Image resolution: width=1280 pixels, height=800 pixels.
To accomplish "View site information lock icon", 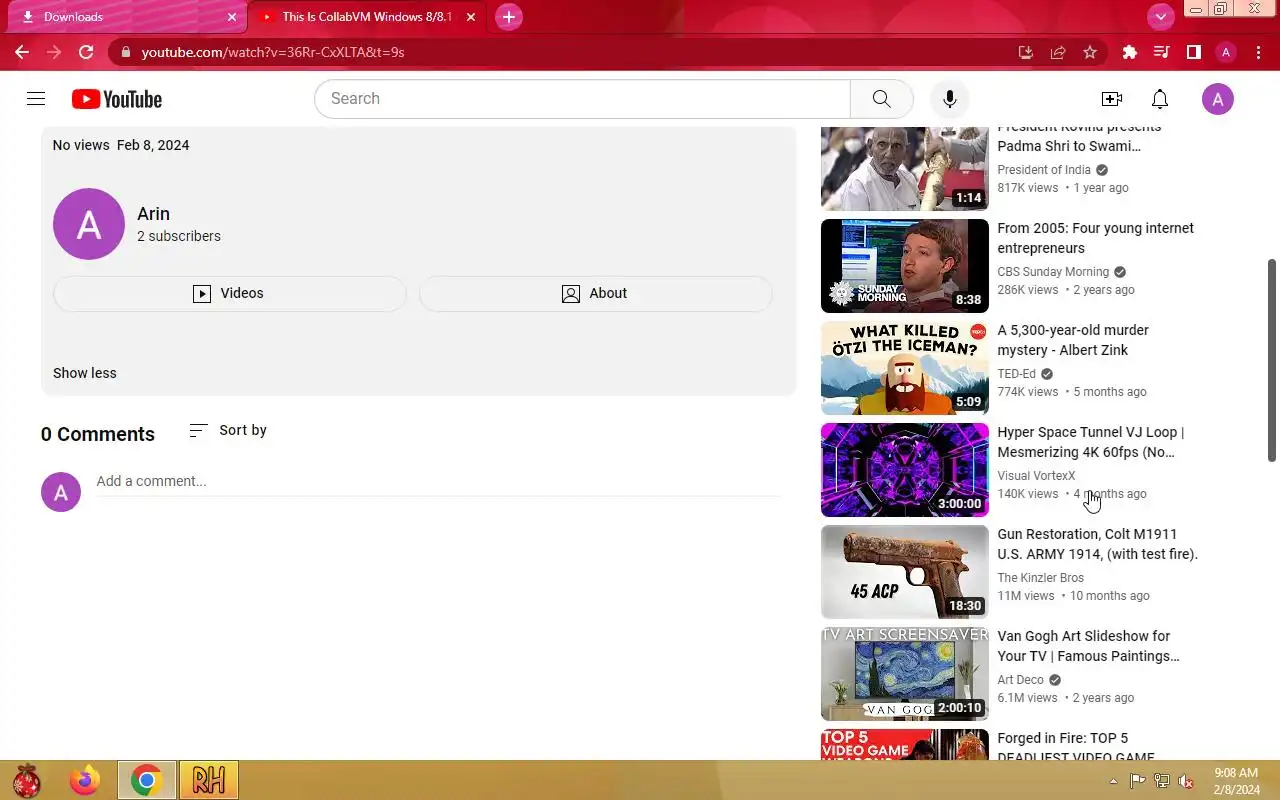I will click(x=125, y=52).
